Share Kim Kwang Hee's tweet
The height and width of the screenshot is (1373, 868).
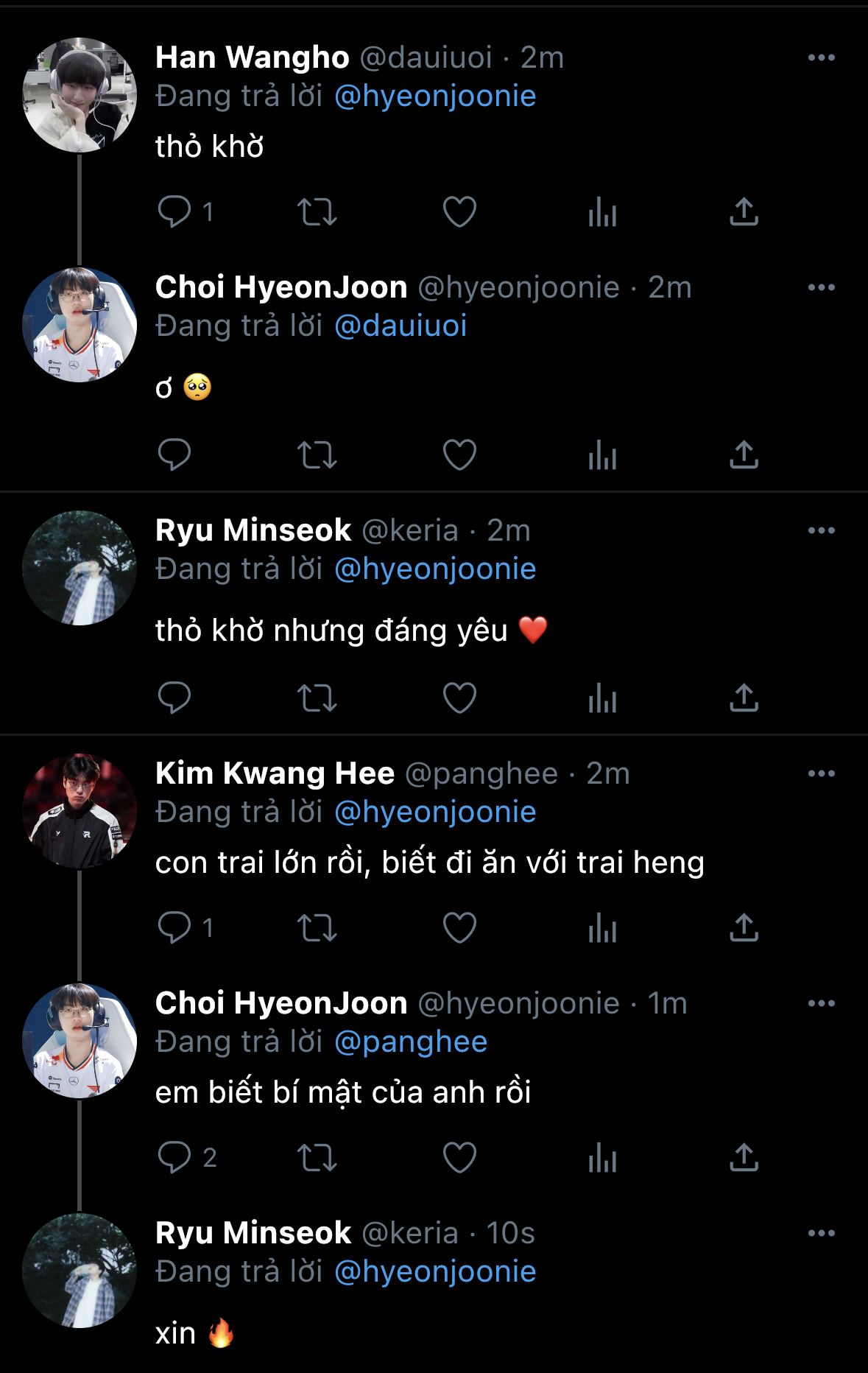tap(744, 927)
